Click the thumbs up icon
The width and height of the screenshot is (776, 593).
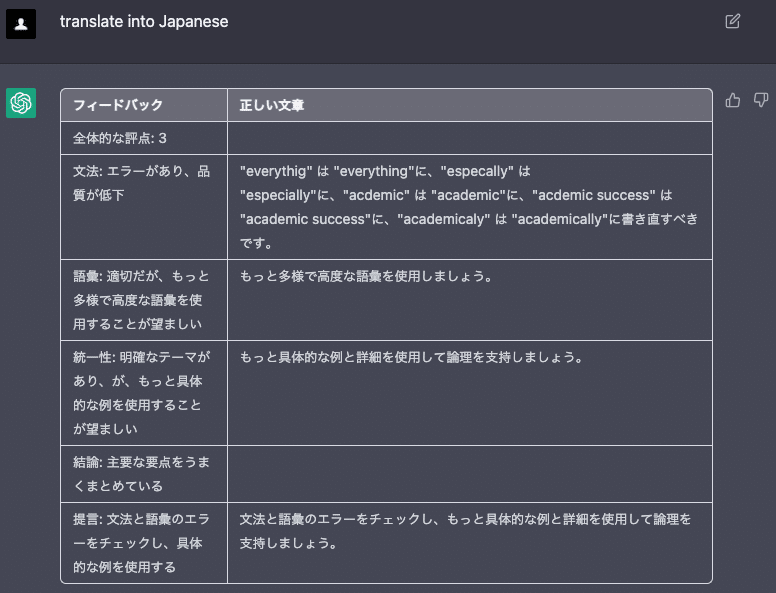pos(733,100)
